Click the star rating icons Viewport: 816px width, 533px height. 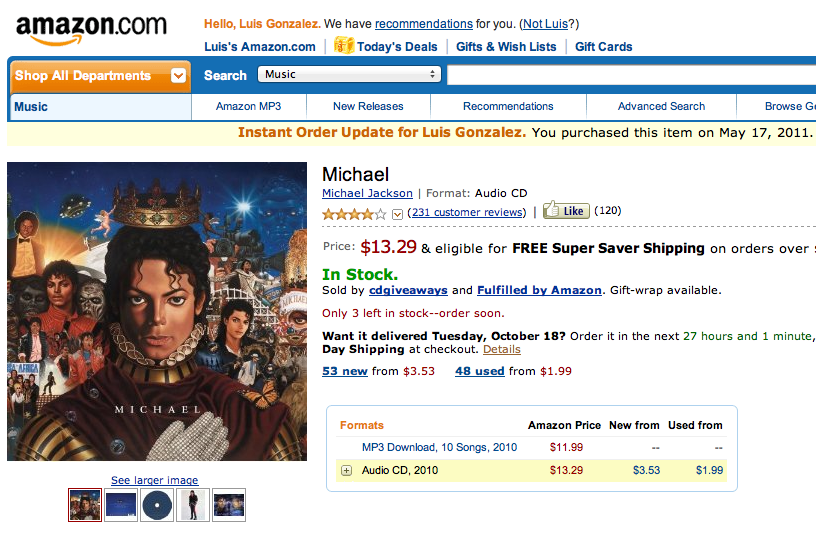[354, 213]
